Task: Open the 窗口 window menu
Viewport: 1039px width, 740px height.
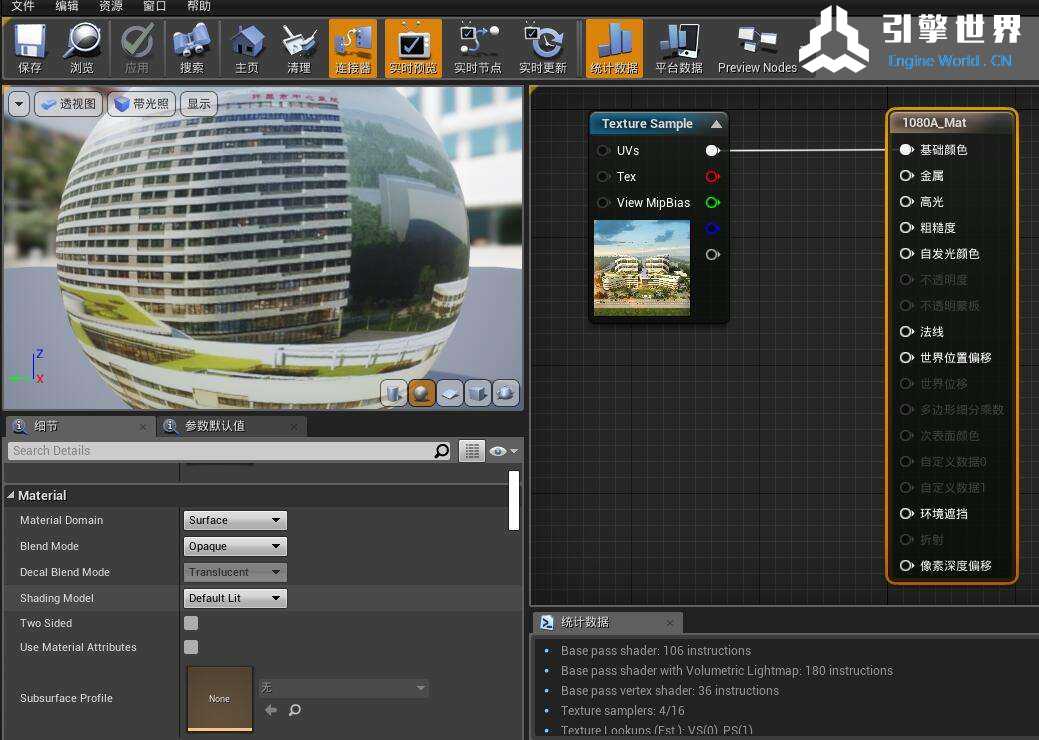Action: click(x=154, y=6)
